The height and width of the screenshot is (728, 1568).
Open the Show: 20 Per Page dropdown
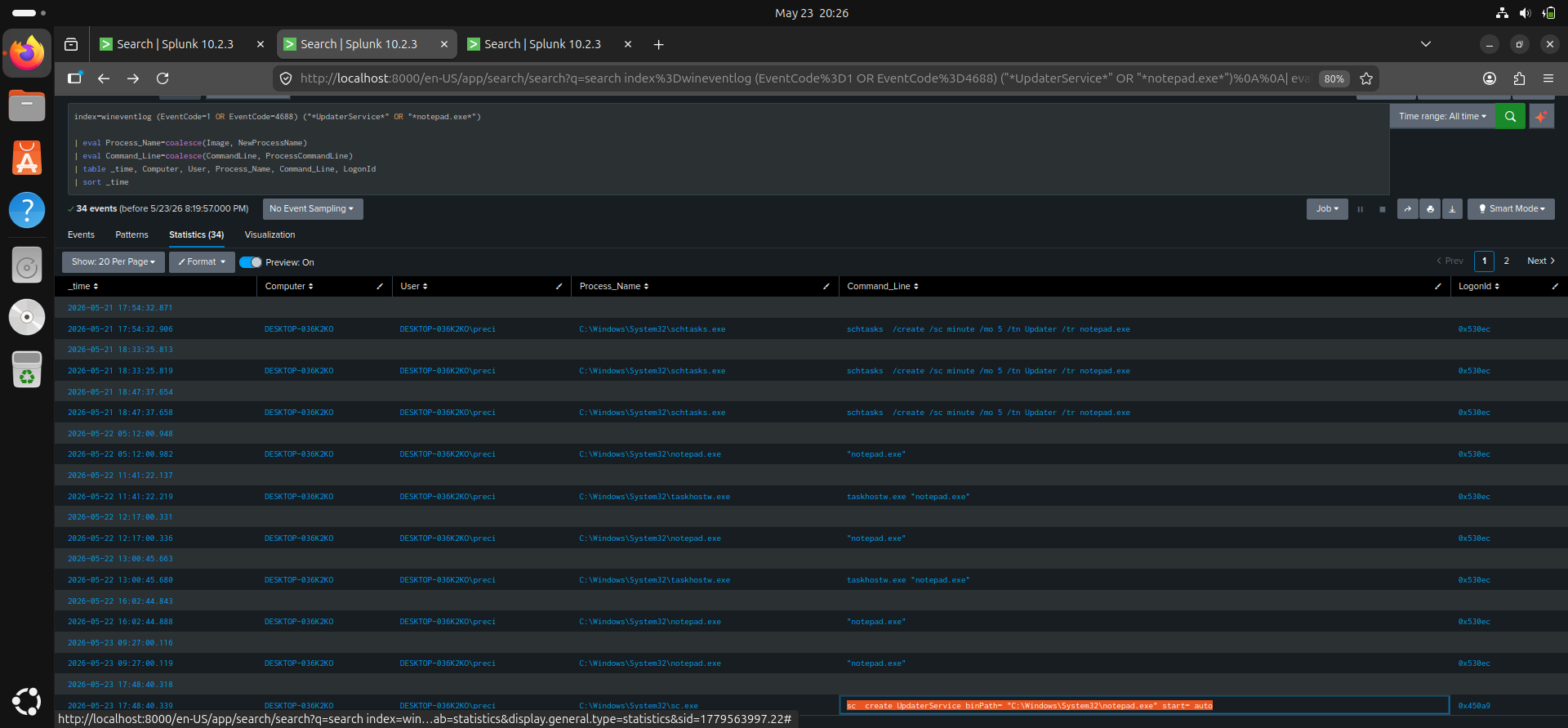click(x=114, y=262)
